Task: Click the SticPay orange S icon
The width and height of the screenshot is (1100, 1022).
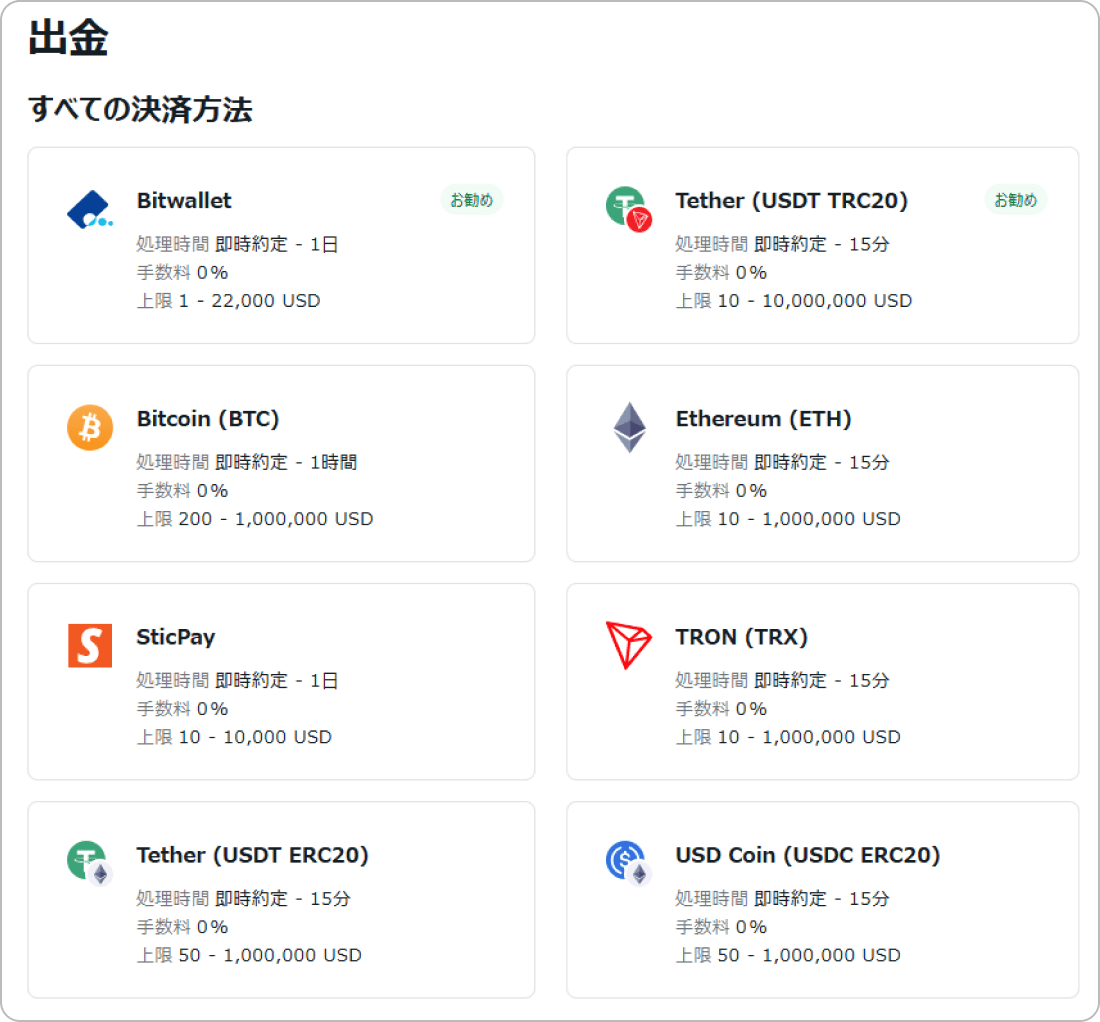Action: [90, 645]
